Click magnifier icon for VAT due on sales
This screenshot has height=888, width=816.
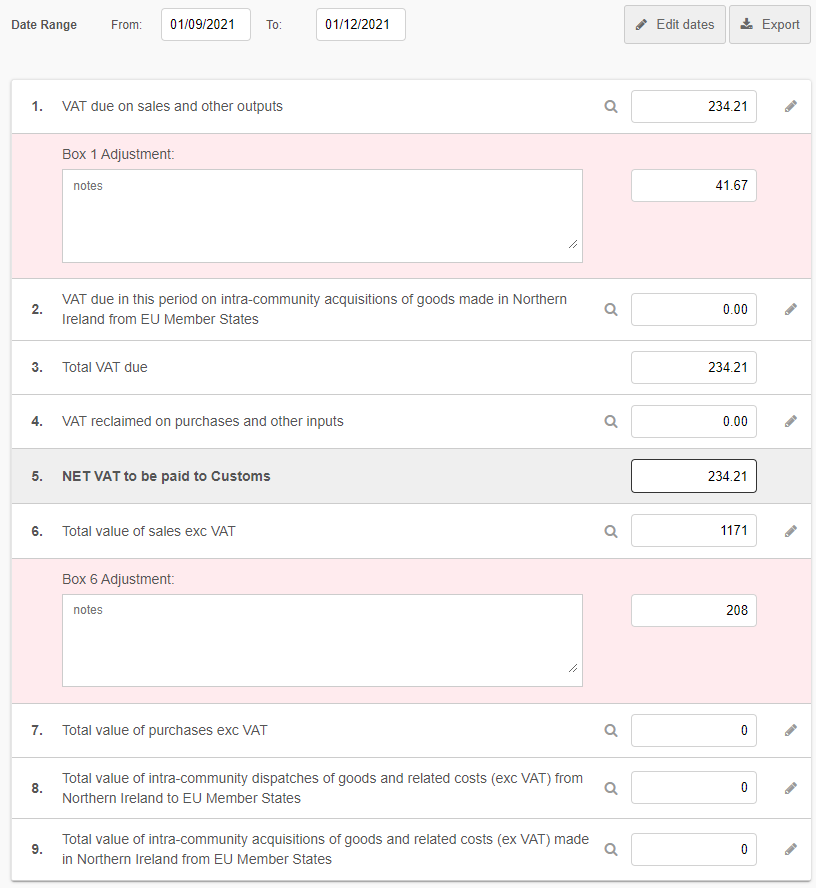pyautogui.click(x=611, y=106)
